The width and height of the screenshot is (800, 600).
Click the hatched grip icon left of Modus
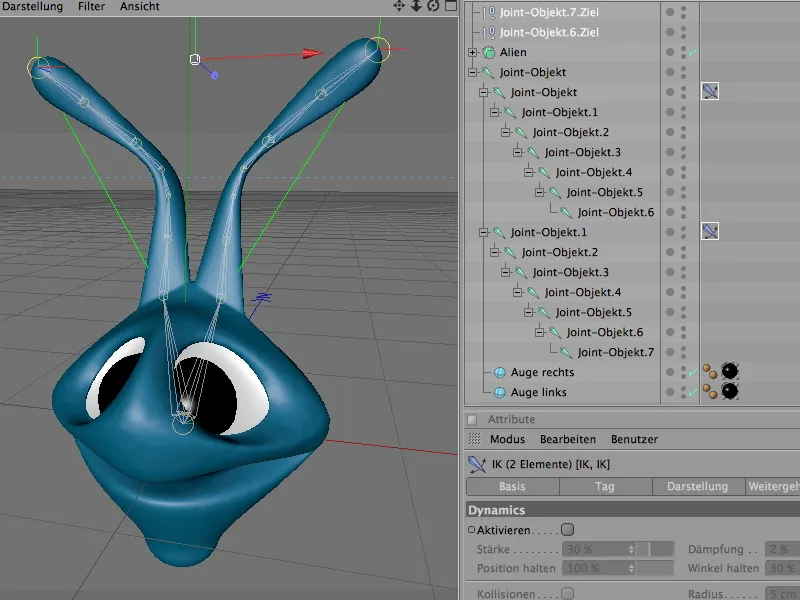coord(474,439)
